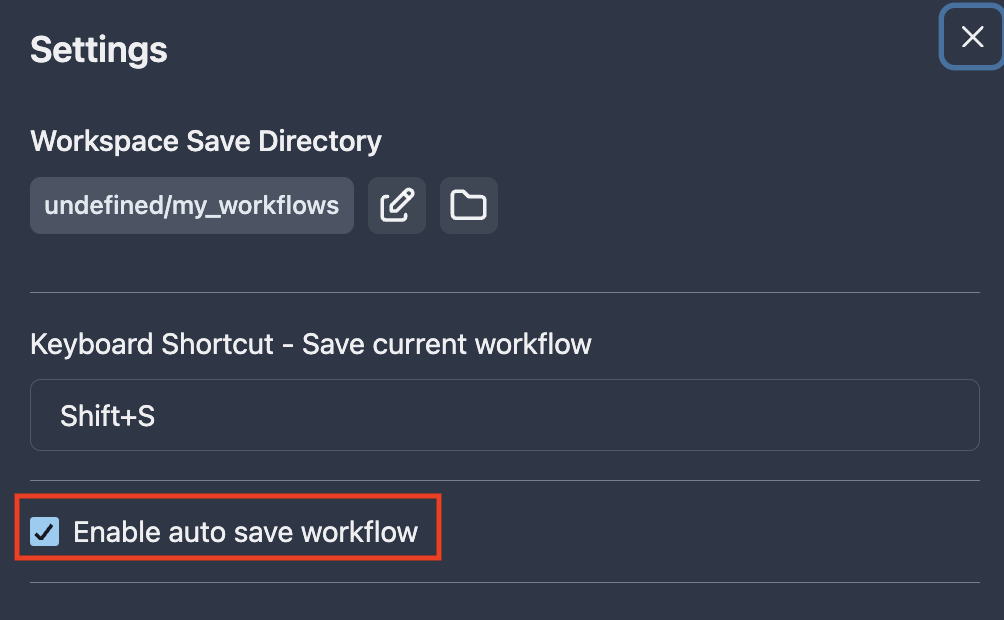Toggle the checked auto save box

point(45,531)
